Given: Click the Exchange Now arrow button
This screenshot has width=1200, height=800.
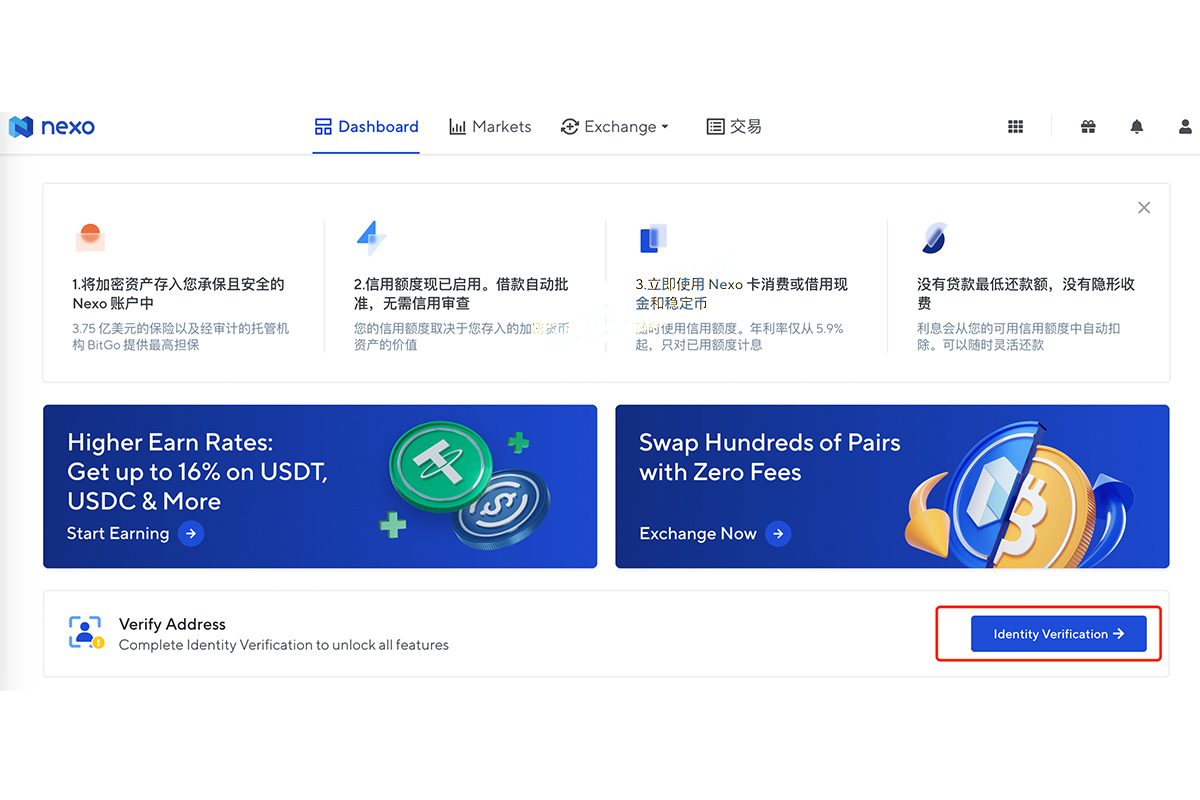Looking at the screenshot, I should point(778,533).
